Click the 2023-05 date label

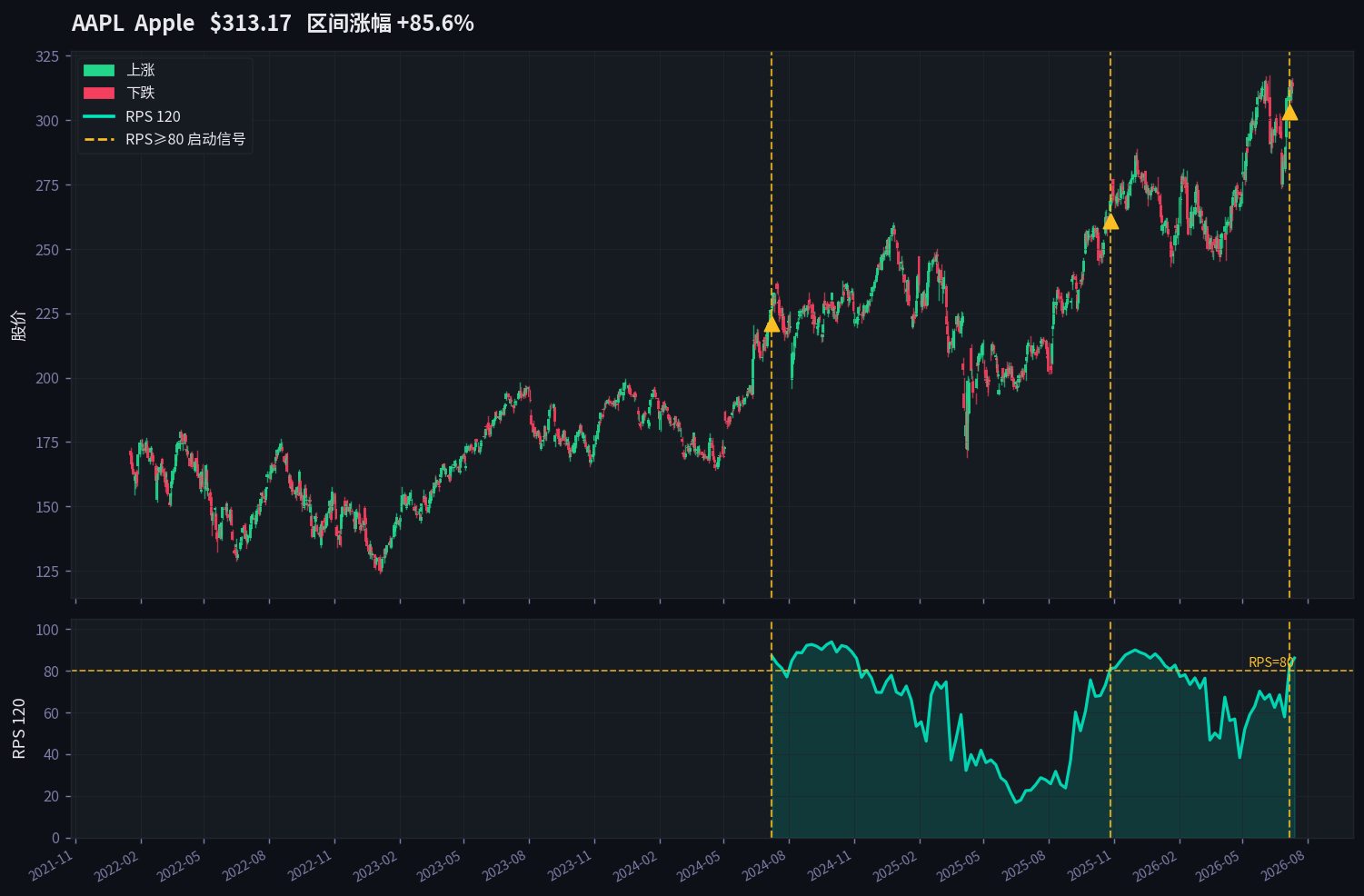pos(441,866)
